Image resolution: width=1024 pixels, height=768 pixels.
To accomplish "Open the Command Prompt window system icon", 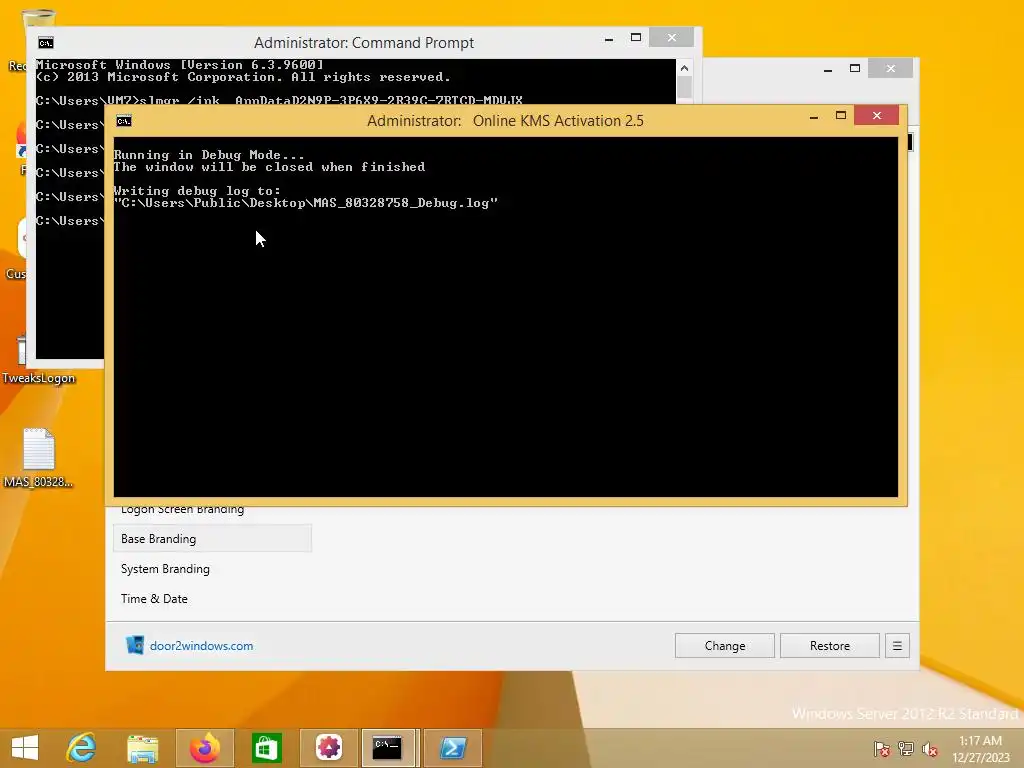I will click(46, 43).
